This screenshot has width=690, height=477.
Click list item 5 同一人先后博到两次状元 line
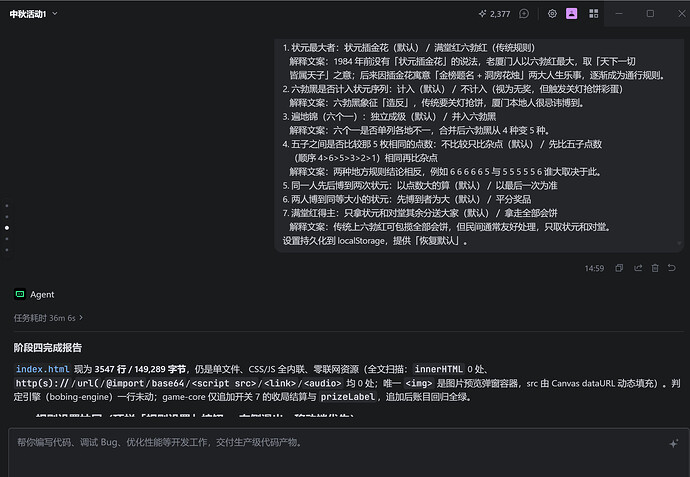420,185
